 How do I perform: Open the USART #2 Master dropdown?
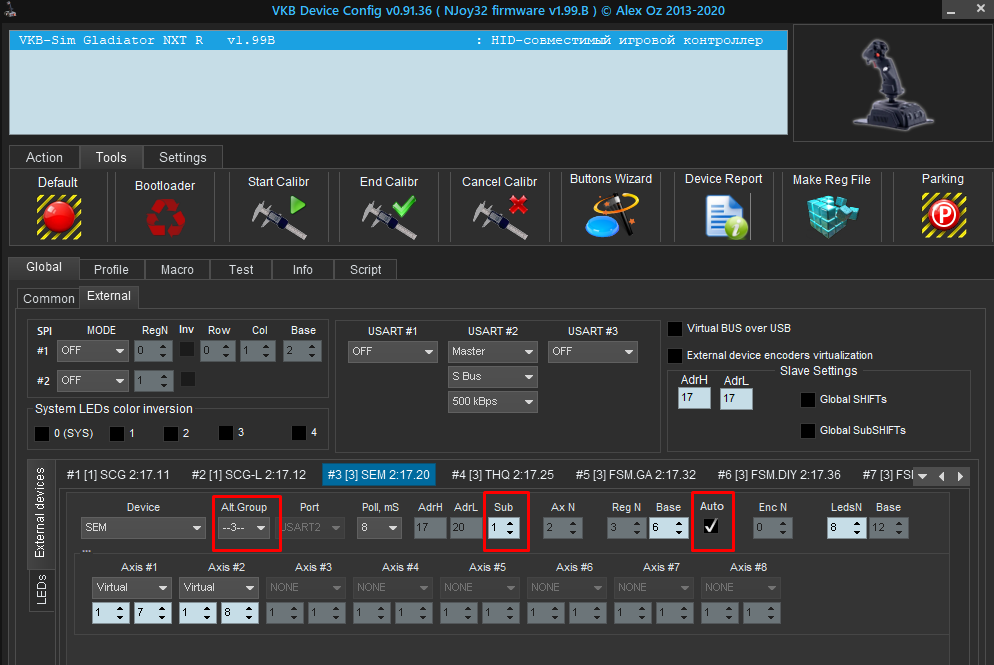pyautogui.click(x=492, y=352)
